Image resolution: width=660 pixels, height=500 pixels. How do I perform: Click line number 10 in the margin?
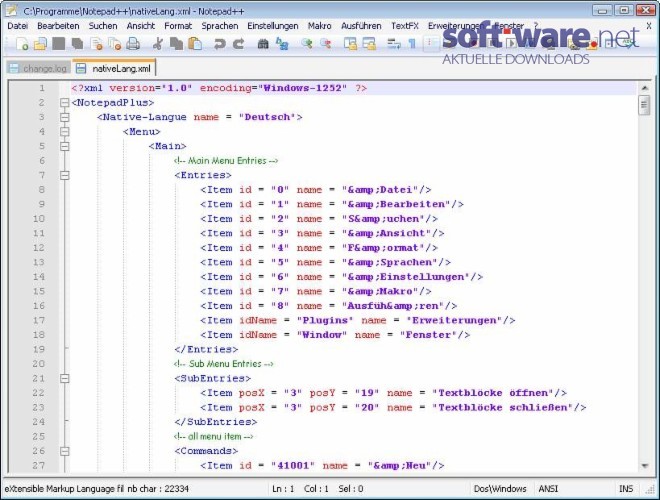pyautogui.click(x=39, y=219)
